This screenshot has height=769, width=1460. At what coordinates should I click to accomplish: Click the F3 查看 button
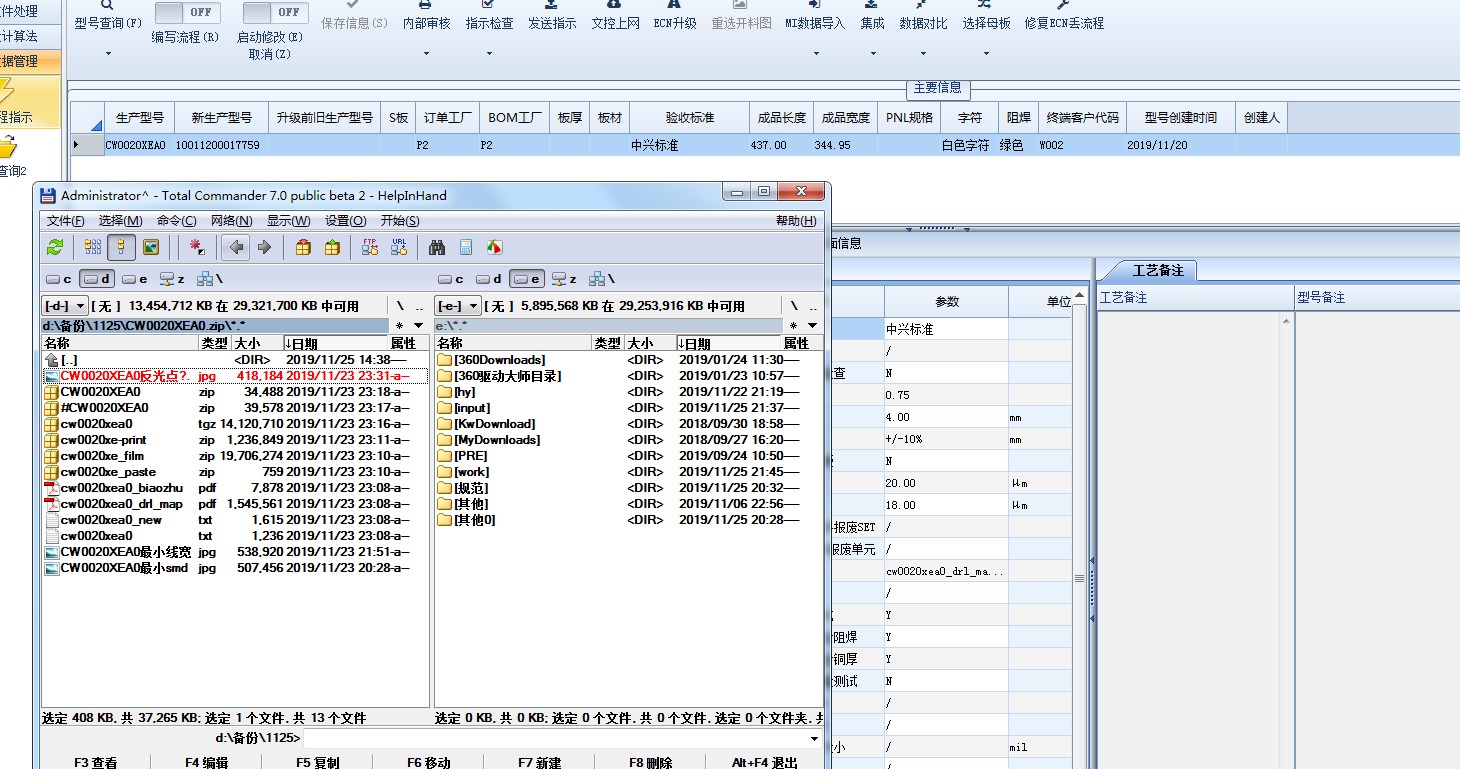pyautogui.click(x=96, y=762)
